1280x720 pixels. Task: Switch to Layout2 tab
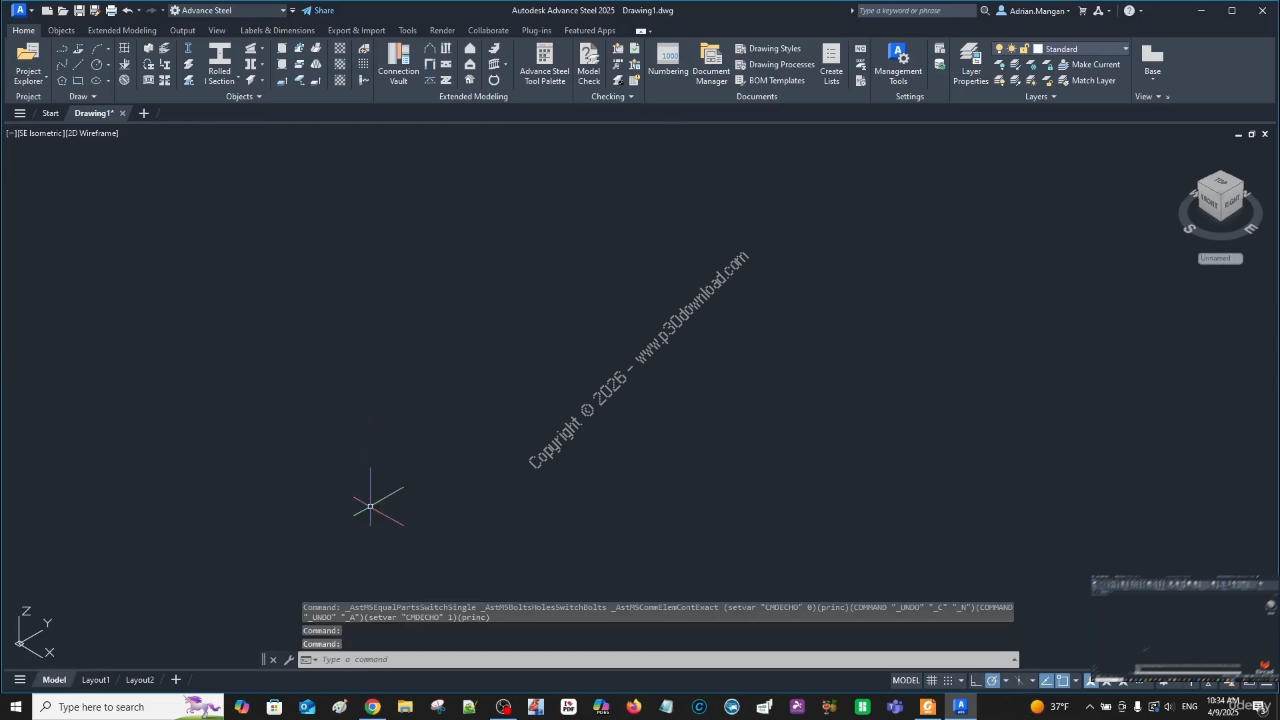pyautogui.click(x=140, y=681)
